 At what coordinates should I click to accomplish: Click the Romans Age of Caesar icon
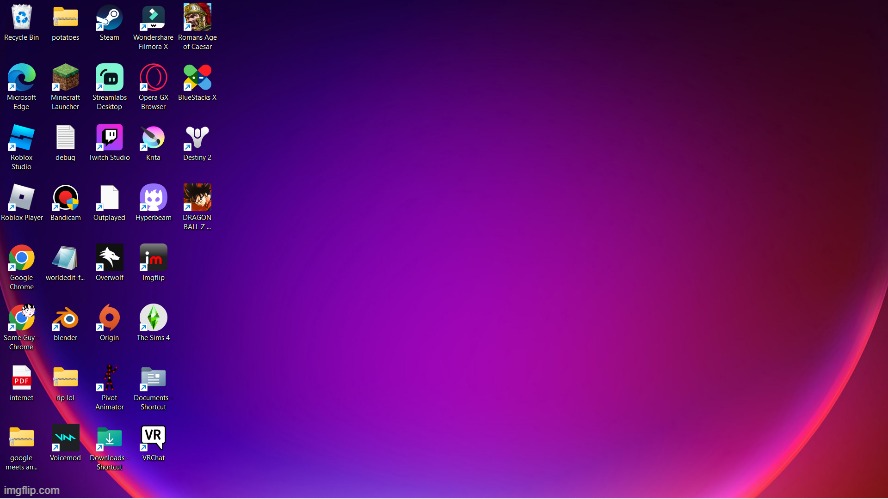[x=197, y=19]
